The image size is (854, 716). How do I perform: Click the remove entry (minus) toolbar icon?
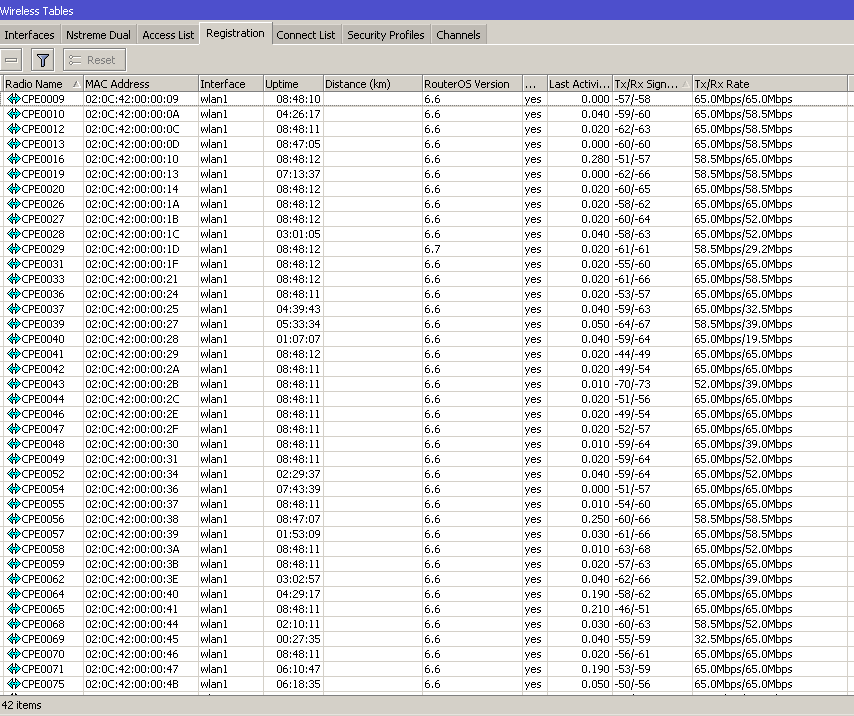point(11,59)
